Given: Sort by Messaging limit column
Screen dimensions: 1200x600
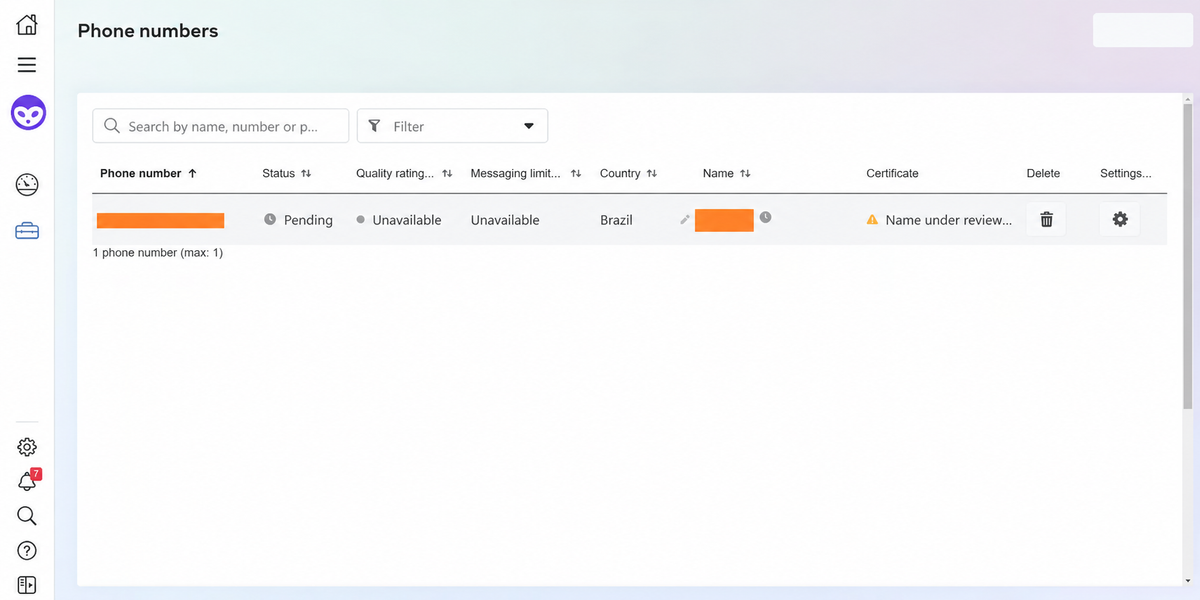Looking at the screenshot, I should (x=526, y=173).
